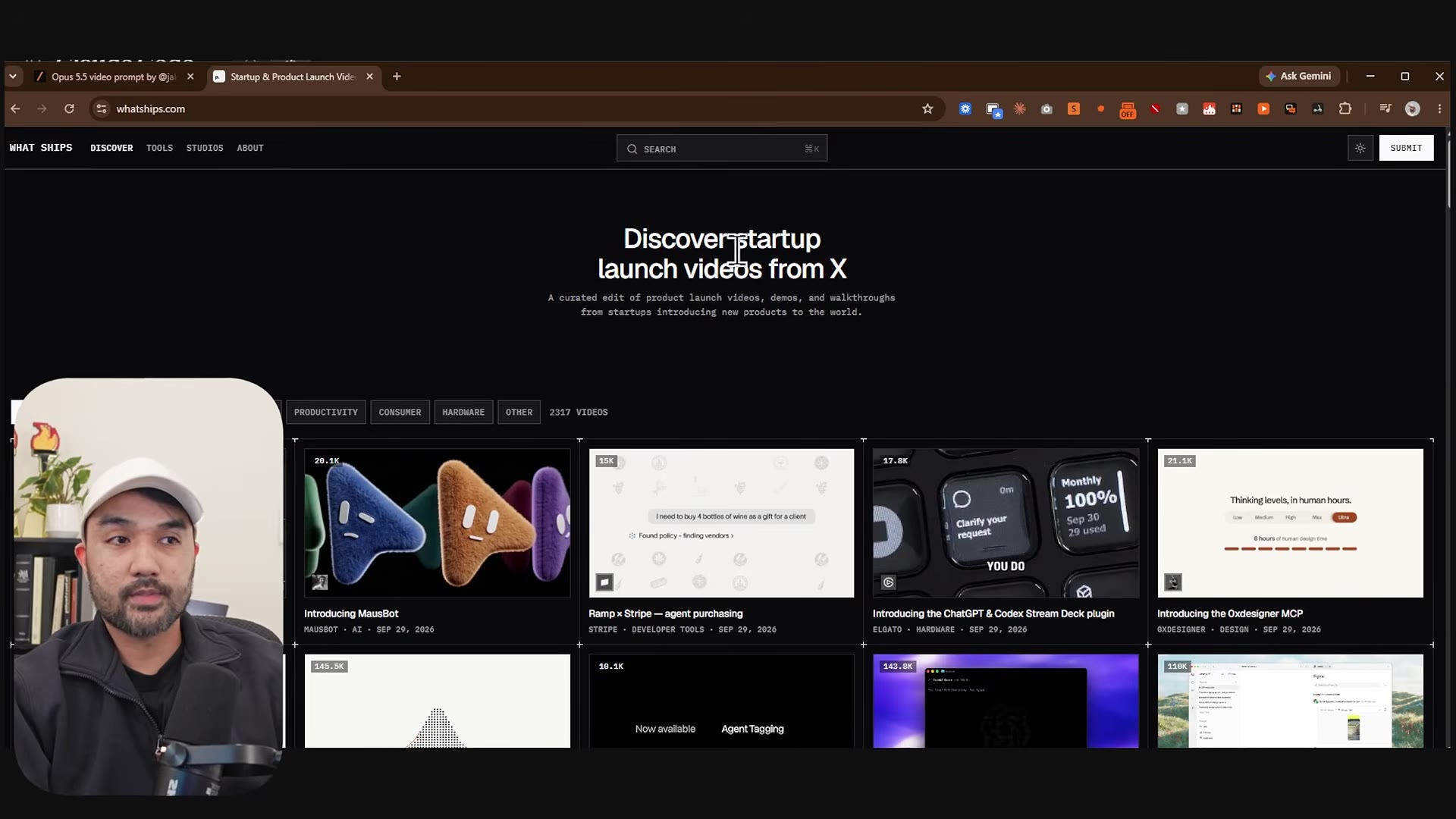Click the orange play button extension icon

(1263, 109)
